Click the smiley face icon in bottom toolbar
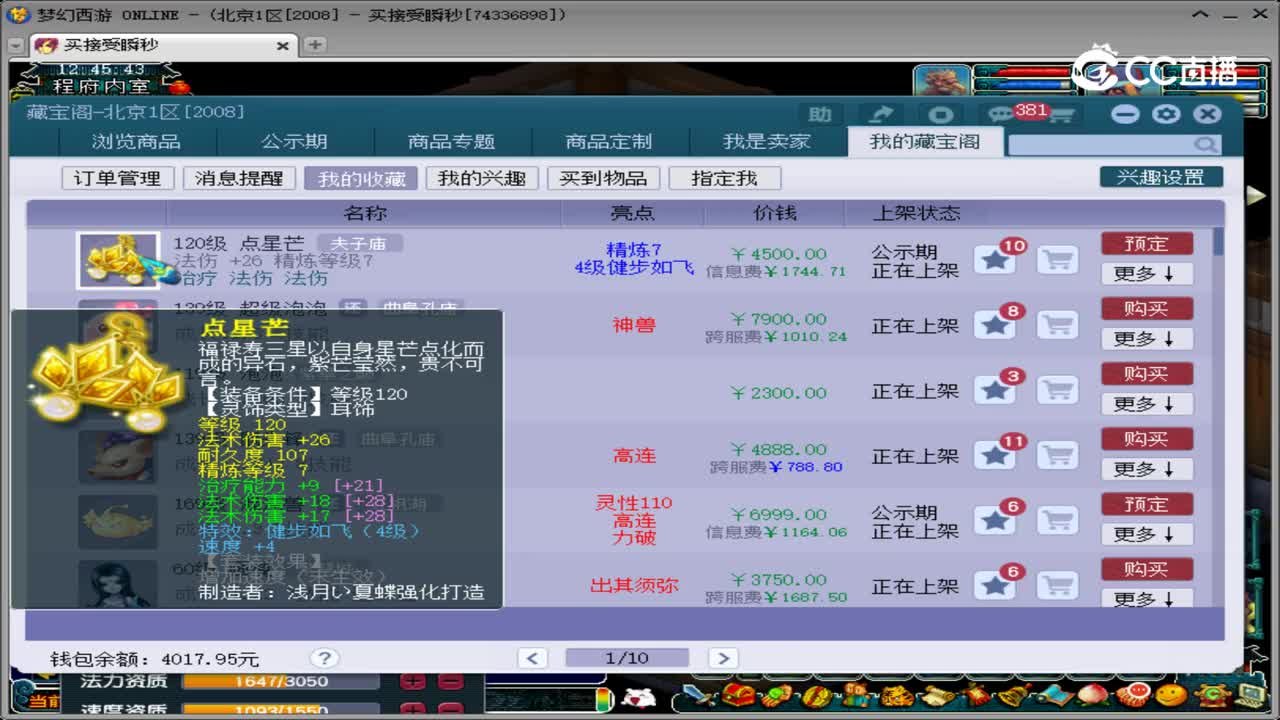1280x720 pixels. 1170,695
